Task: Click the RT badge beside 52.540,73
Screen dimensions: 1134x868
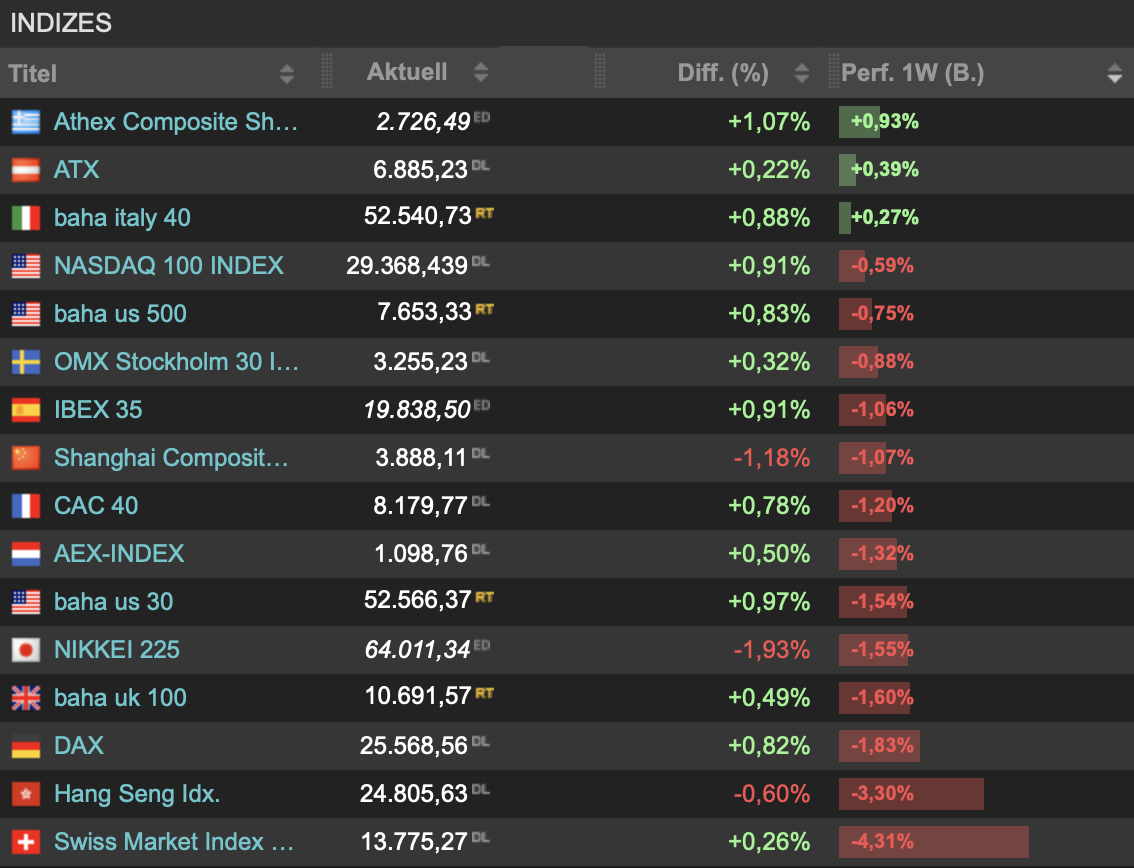Action: pyautogui.click(x=485, y=213)
